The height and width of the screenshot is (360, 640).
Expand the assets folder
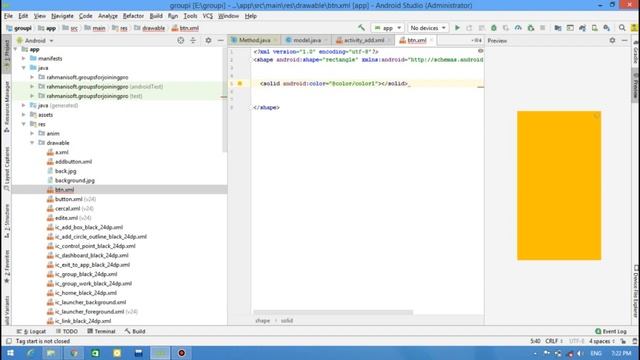point(24,115)
